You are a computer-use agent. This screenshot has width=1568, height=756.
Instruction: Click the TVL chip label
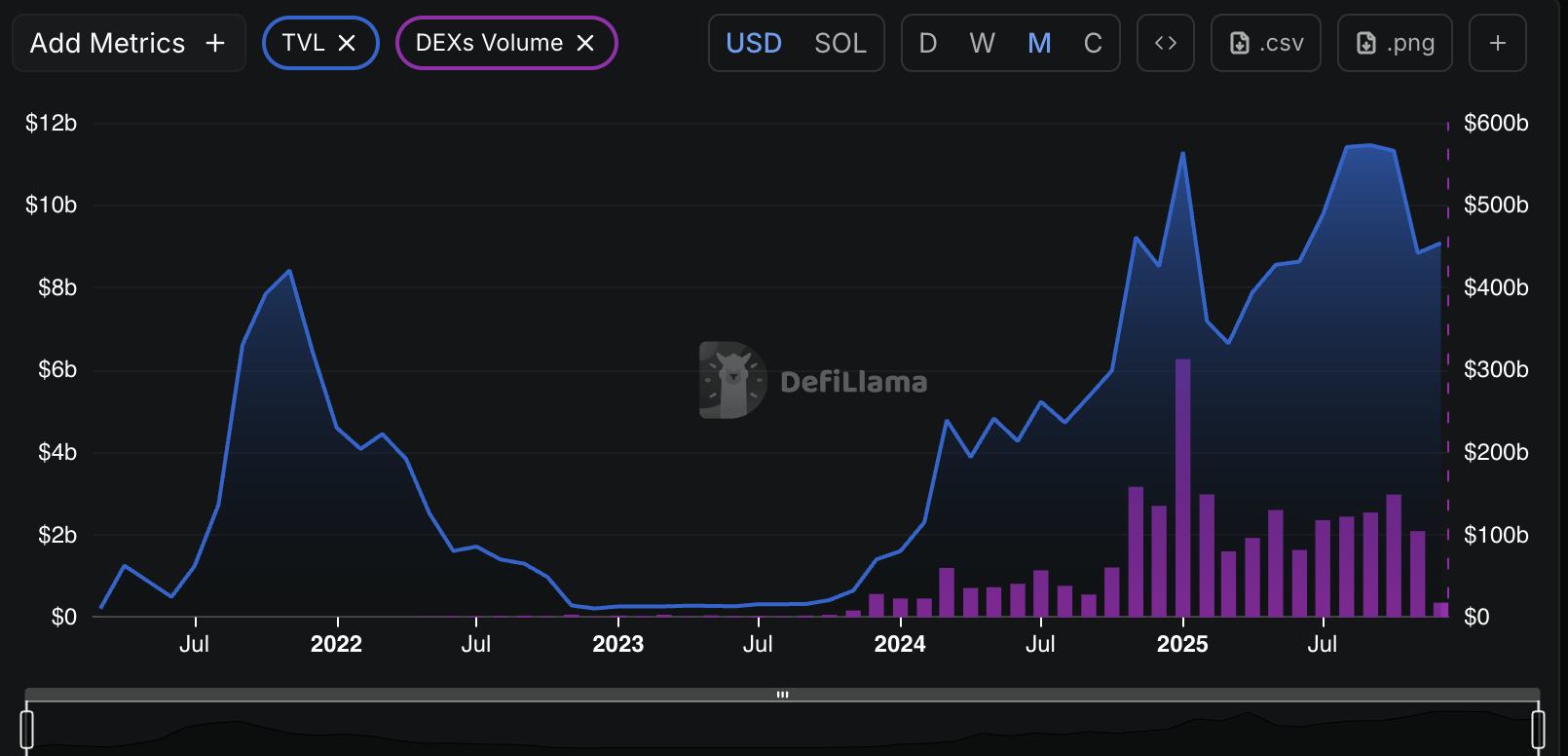pyautogui.click(x=303, y=43)
